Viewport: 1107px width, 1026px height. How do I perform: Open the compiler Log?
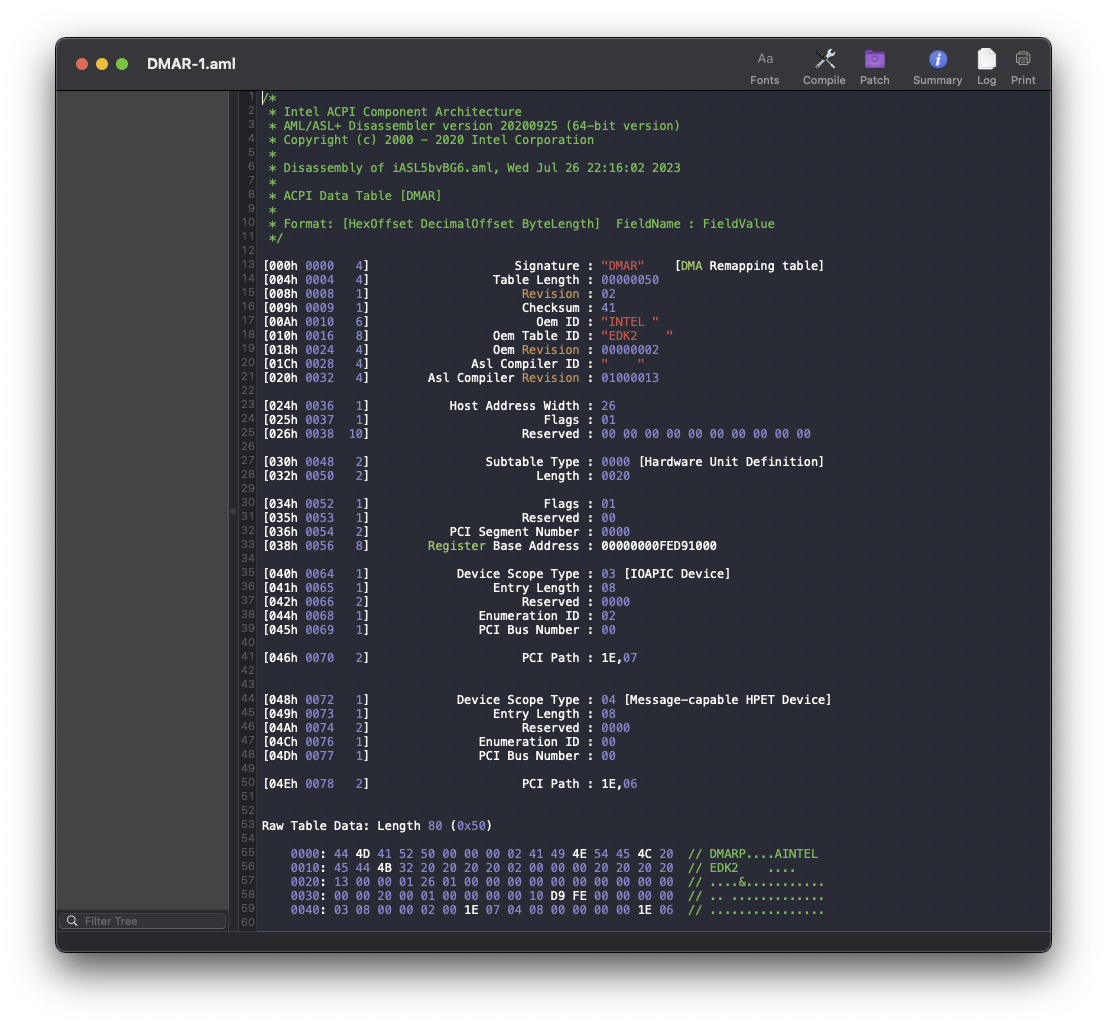click(986, 65)
